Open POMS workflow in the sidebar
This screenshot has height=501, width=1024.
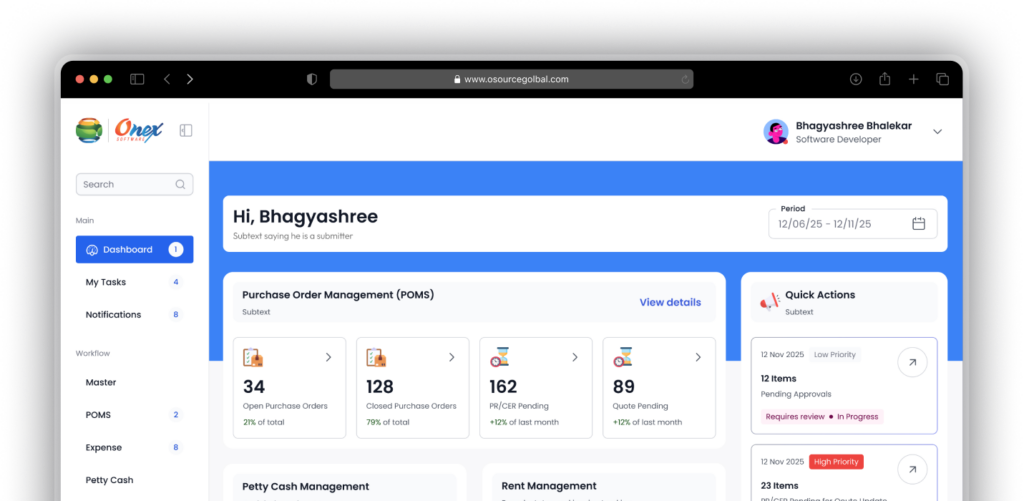pyautogui.click(x=98, y=415)
